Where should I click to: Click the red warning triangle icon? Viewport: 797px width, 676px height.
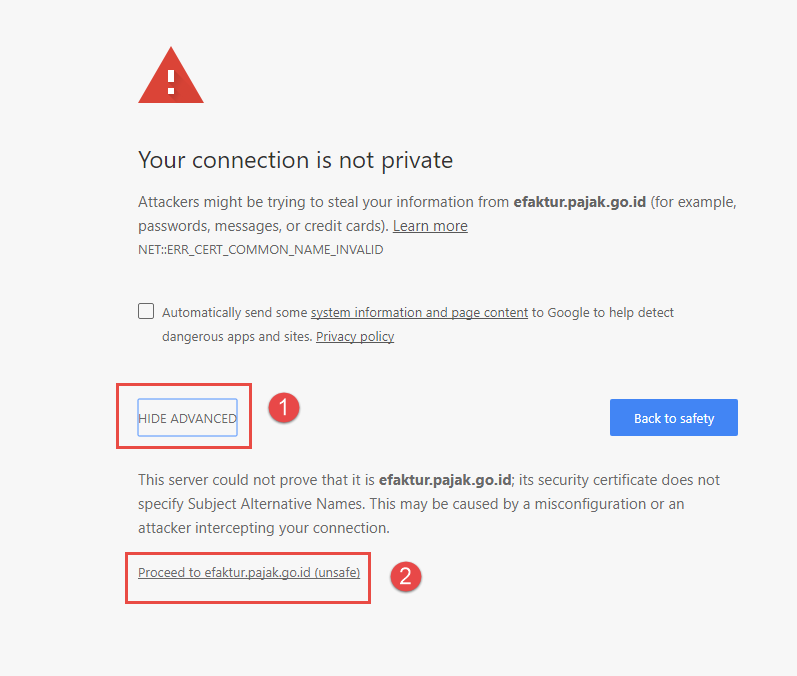[171, 77]
